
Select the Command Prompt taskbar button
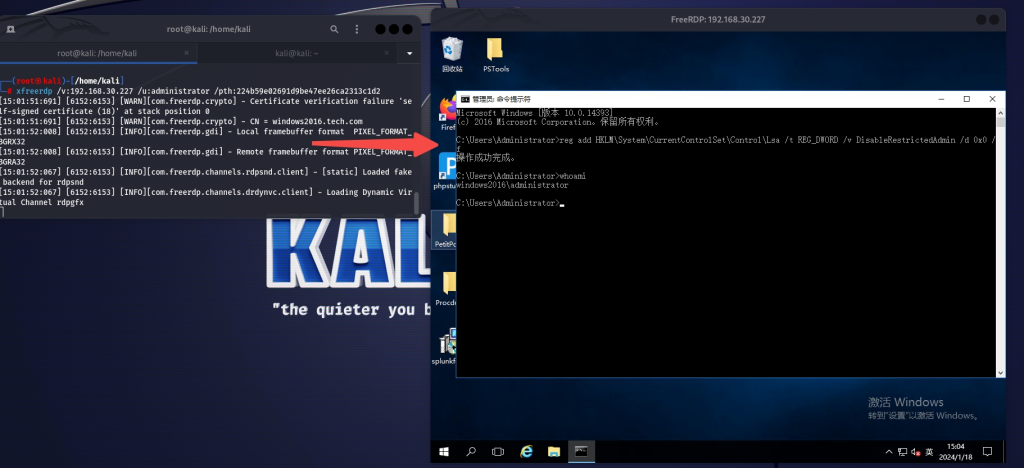(581, 451)
